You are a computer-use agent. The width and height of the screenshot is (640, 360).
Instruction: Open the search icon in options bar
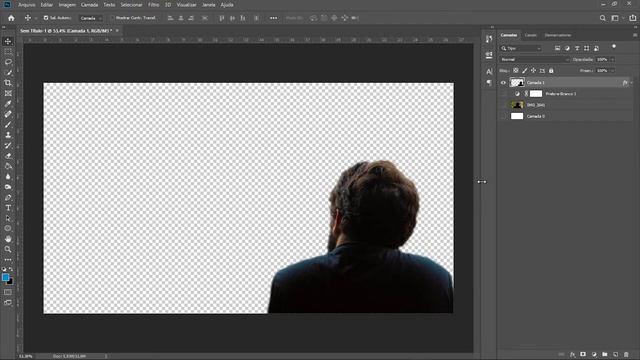click(602, 18)
